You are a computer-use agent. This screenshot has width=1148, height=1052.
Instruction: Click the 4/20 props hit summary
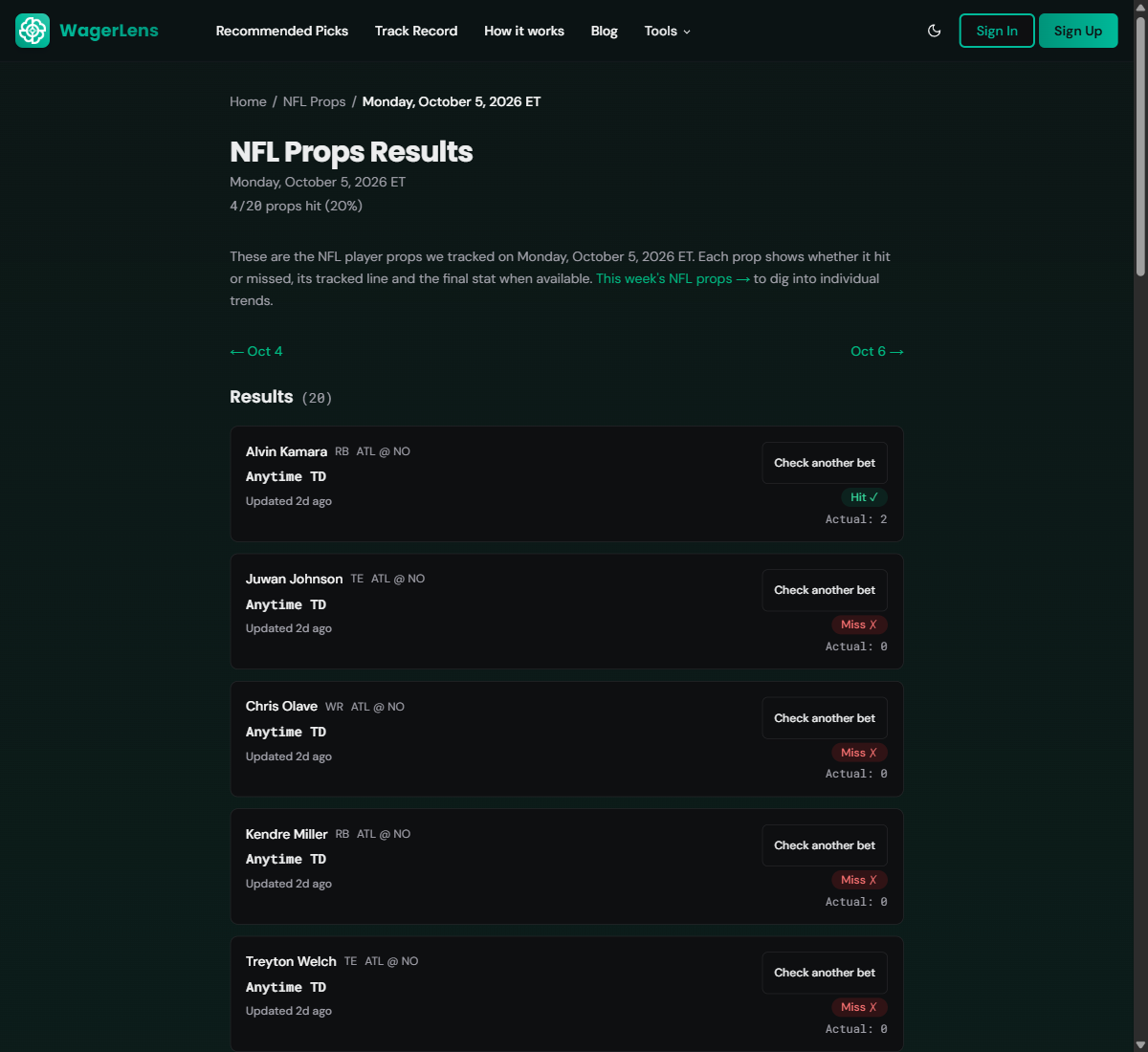pyautogui.click(x=296, y=206)
